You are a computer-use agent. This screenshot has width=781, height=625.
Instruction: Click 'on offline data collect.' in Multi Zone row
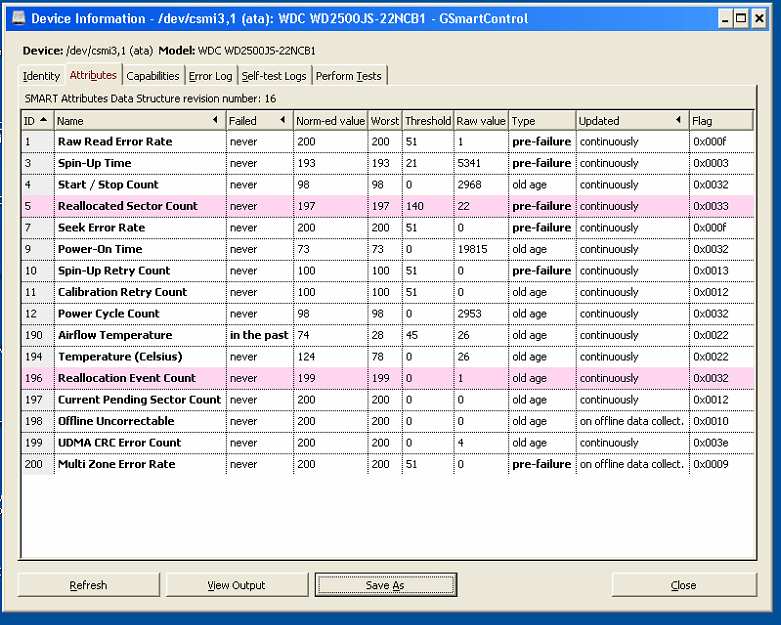[632, 464]
